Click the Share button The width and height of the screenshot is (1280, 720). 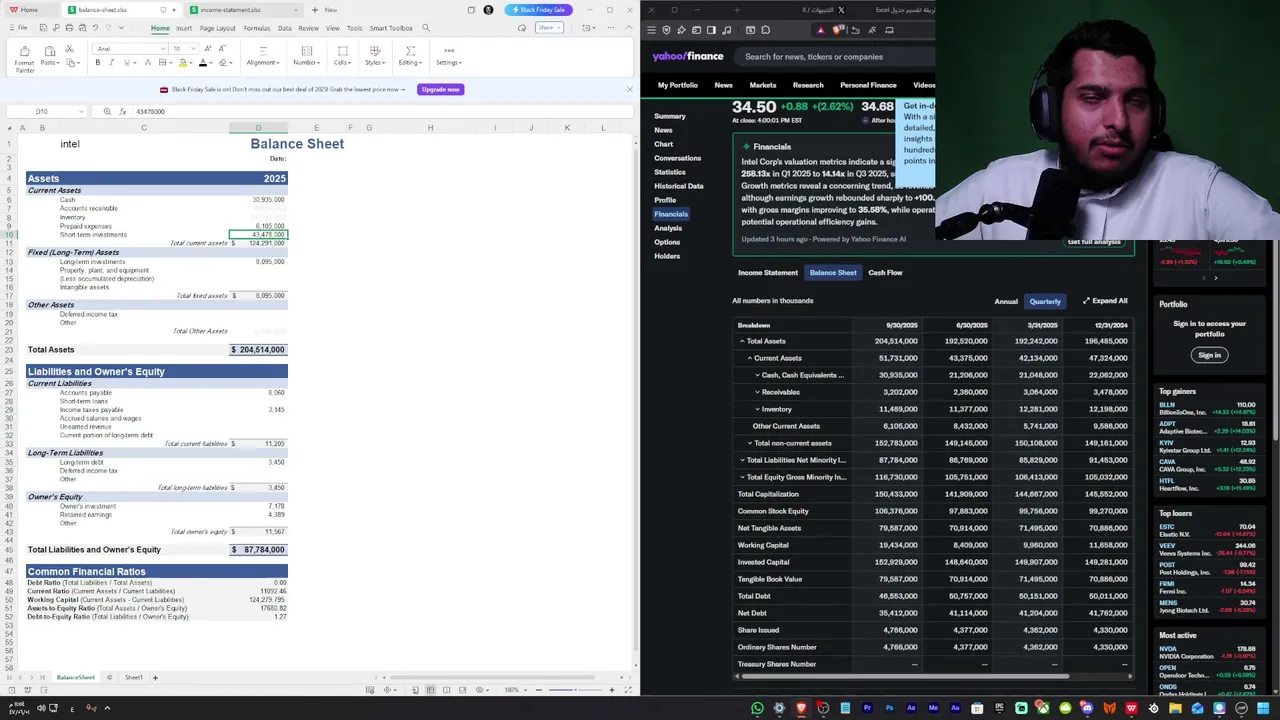click(x=547, y=28)
